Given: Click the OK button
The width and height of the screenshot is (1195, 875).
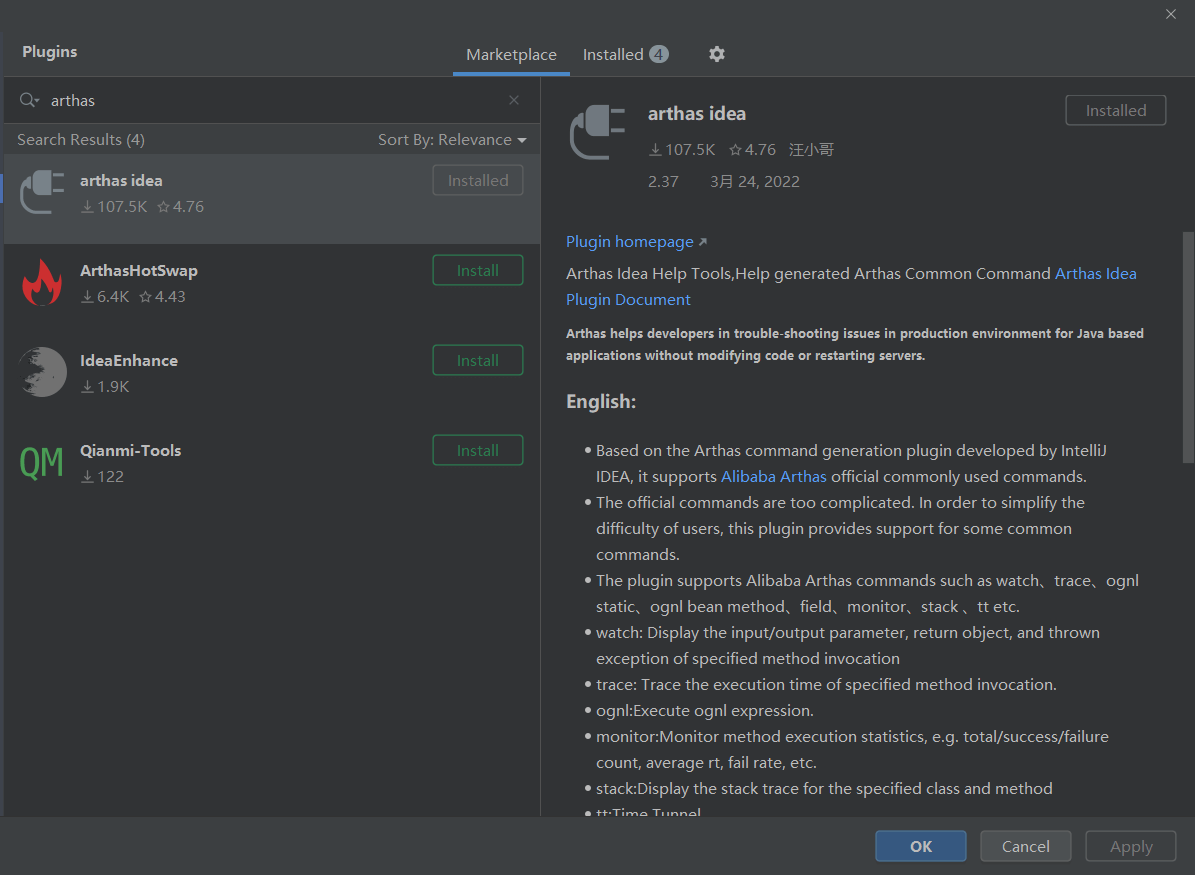Looking at the screenshot, I should [x=921, y=846].
